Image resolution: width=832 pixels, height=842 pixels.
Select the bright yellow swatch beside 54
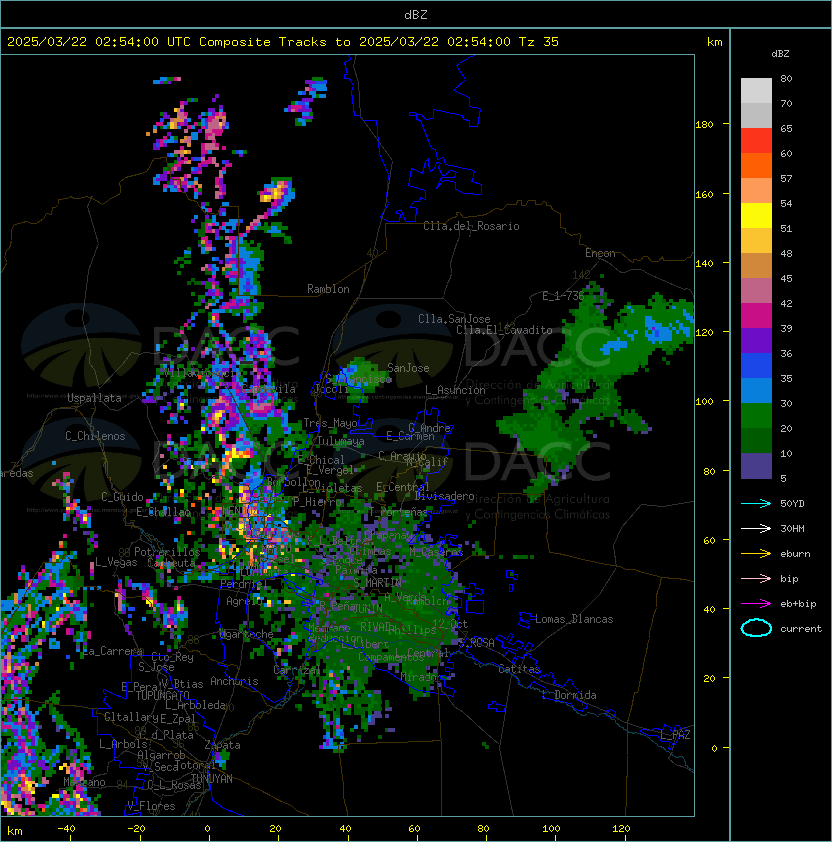point(756,216)
